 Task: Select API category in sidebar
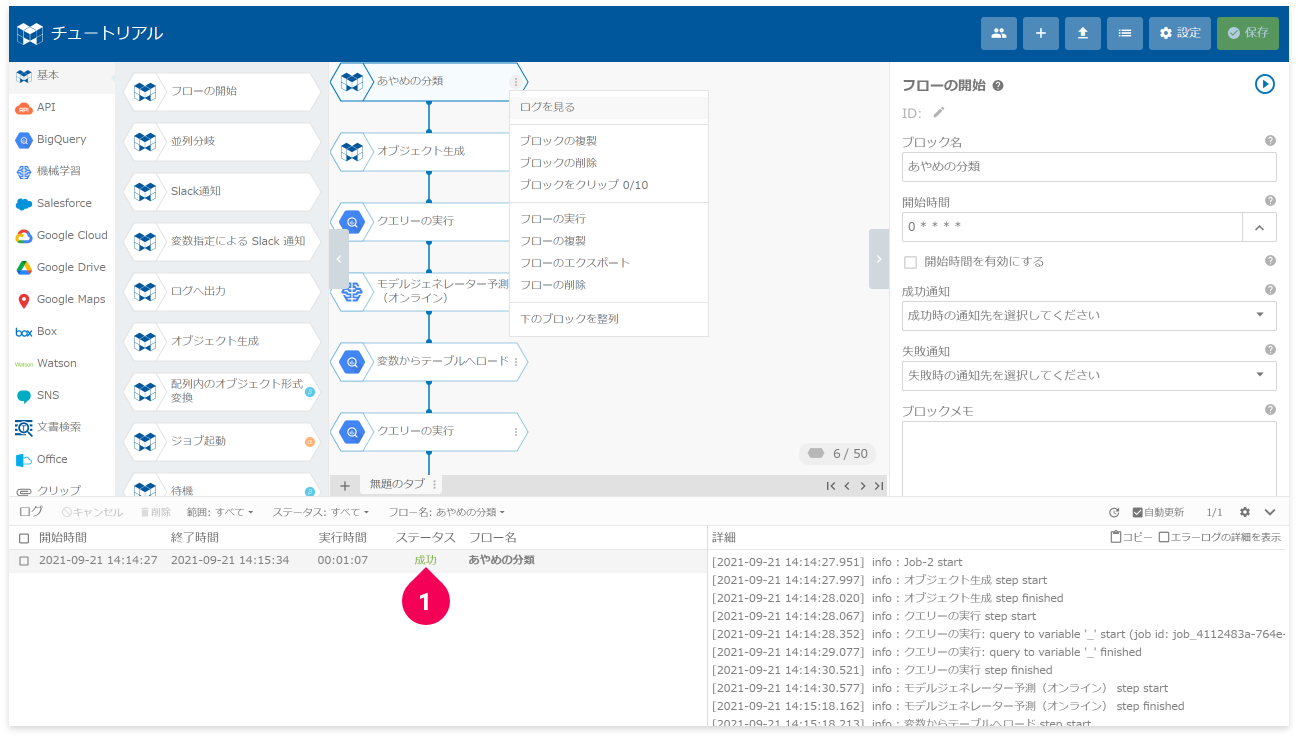[62, 107]
